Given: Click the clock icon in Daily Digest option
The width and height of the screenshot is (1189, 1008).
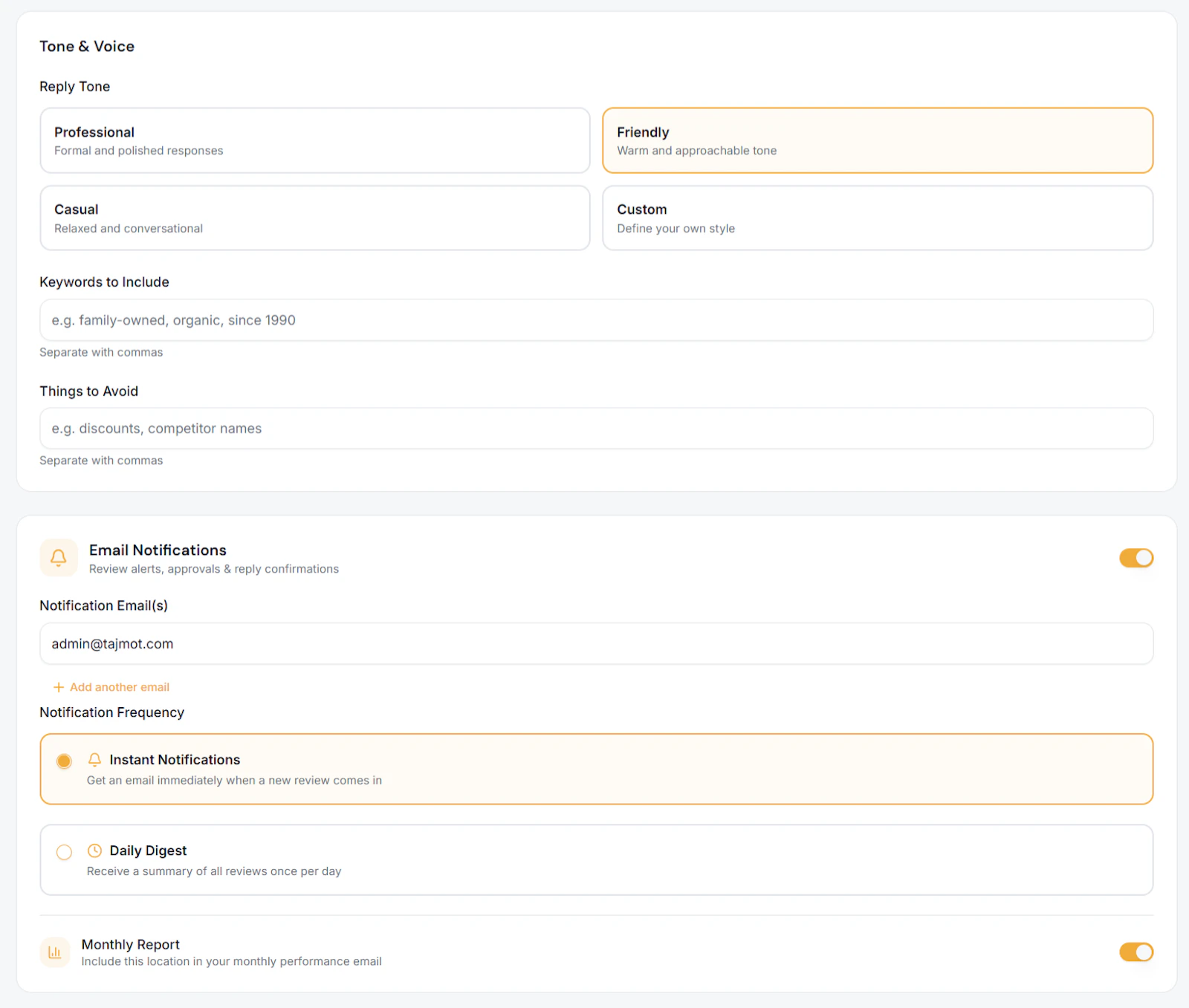Looking at the screenshot, I should pyautogui.click(x=94, y=851).
